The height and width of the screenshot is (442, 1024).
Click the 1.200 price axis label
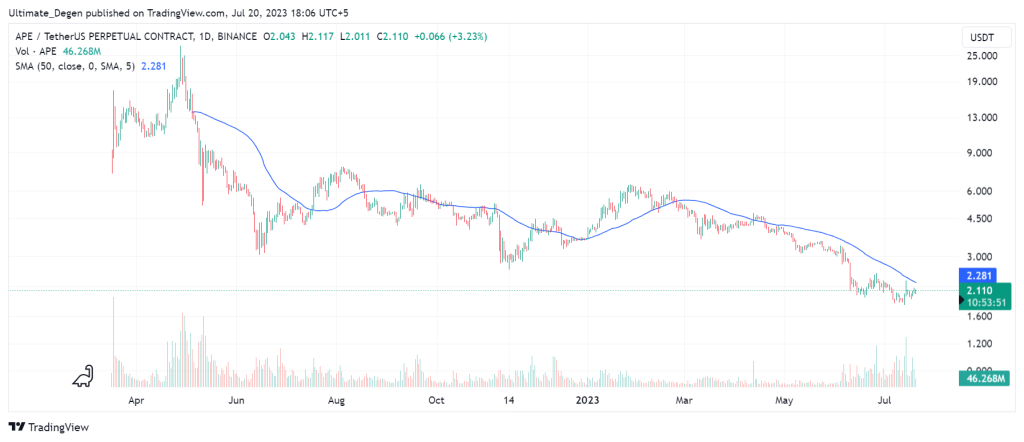tap(982, 343)
